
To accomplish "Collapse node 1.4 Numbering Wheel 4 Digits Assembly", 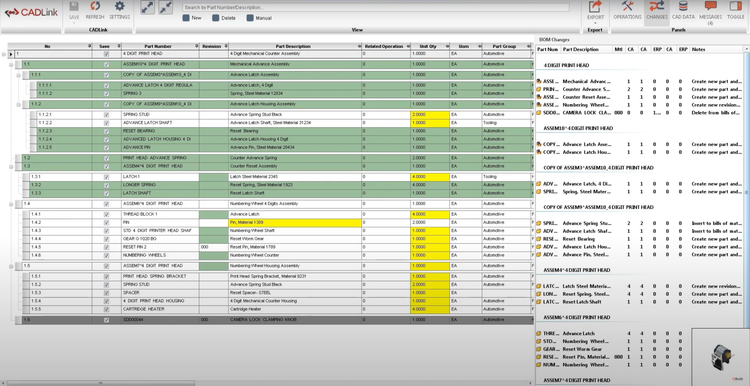I will (x=11, y=204).
